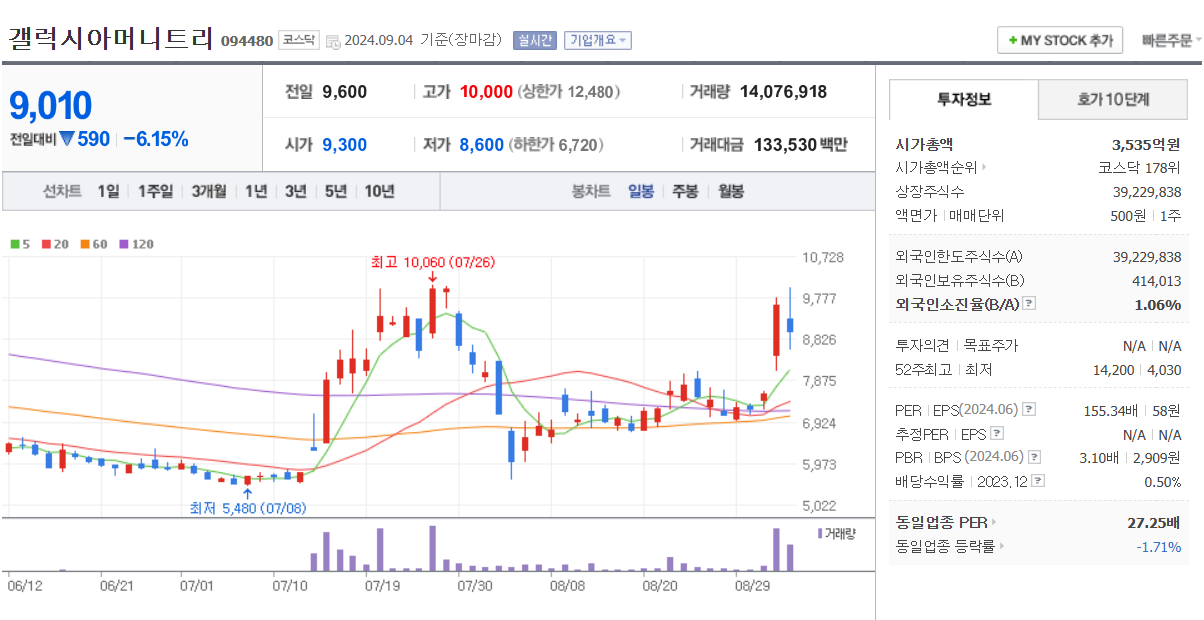1204x620 pixels.
Task: Click arrow next to 동일업종 등락률
Action: 1001,546
